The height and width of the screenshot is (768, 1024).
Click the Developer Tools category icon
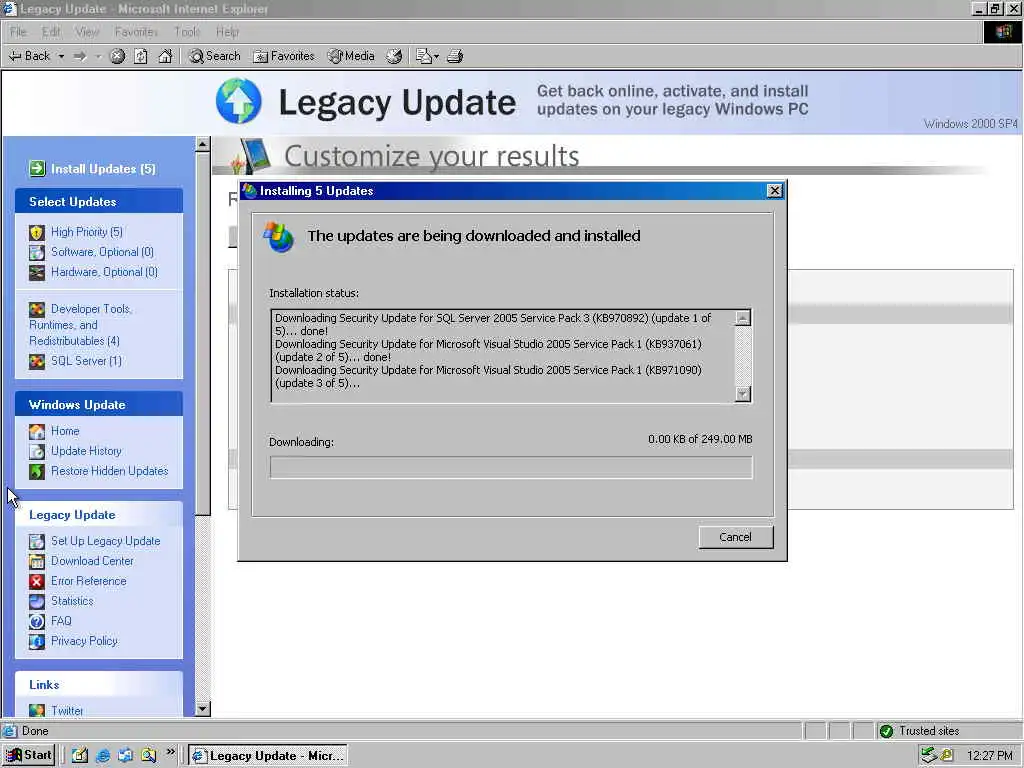(x=37, y=310)
